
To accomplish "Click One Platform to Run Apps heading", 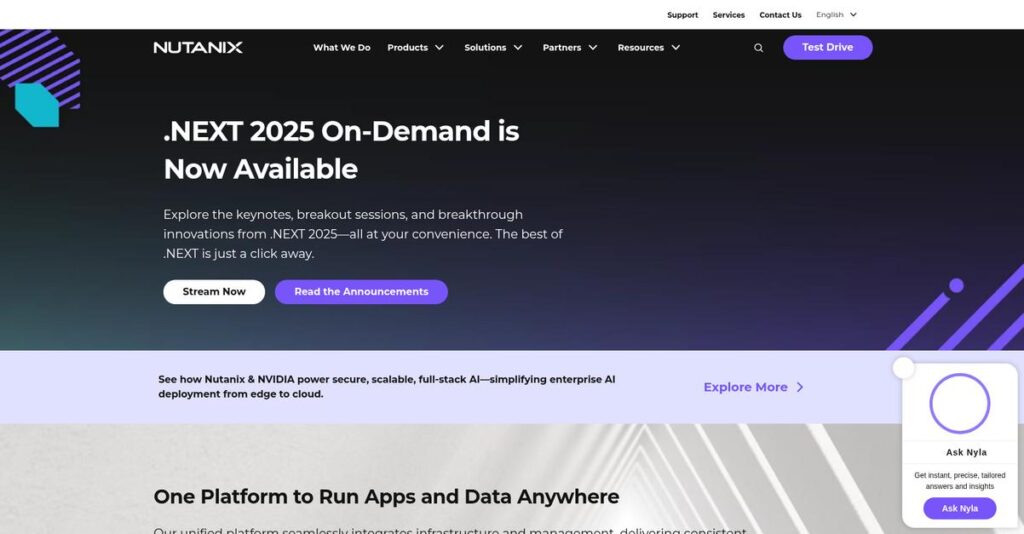I will pyautogui.click(x=386, y=497).
